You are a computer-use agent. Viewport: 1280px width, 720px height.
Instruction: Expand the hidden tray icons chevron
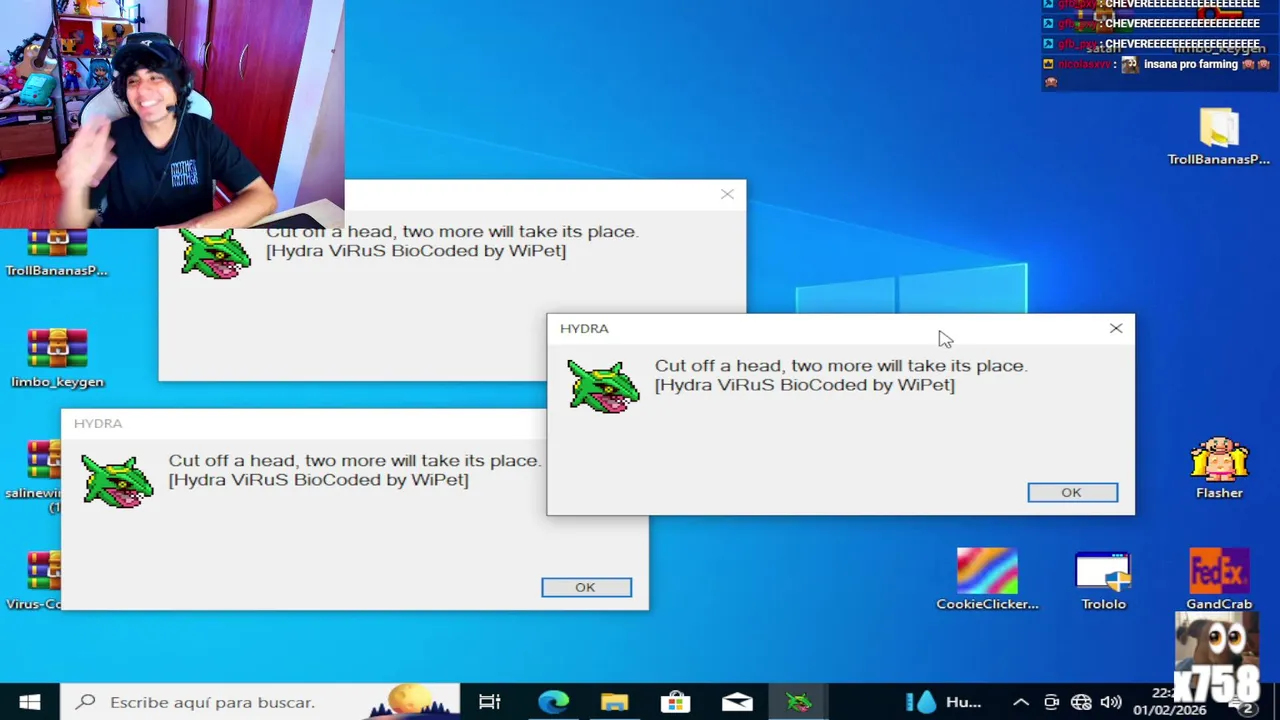pyautogui.click(x=1021, y=702)
